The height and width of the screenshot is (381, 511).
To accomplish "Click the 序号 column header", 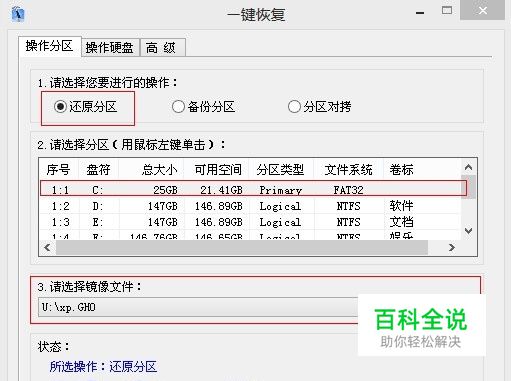I will [59, 169].
